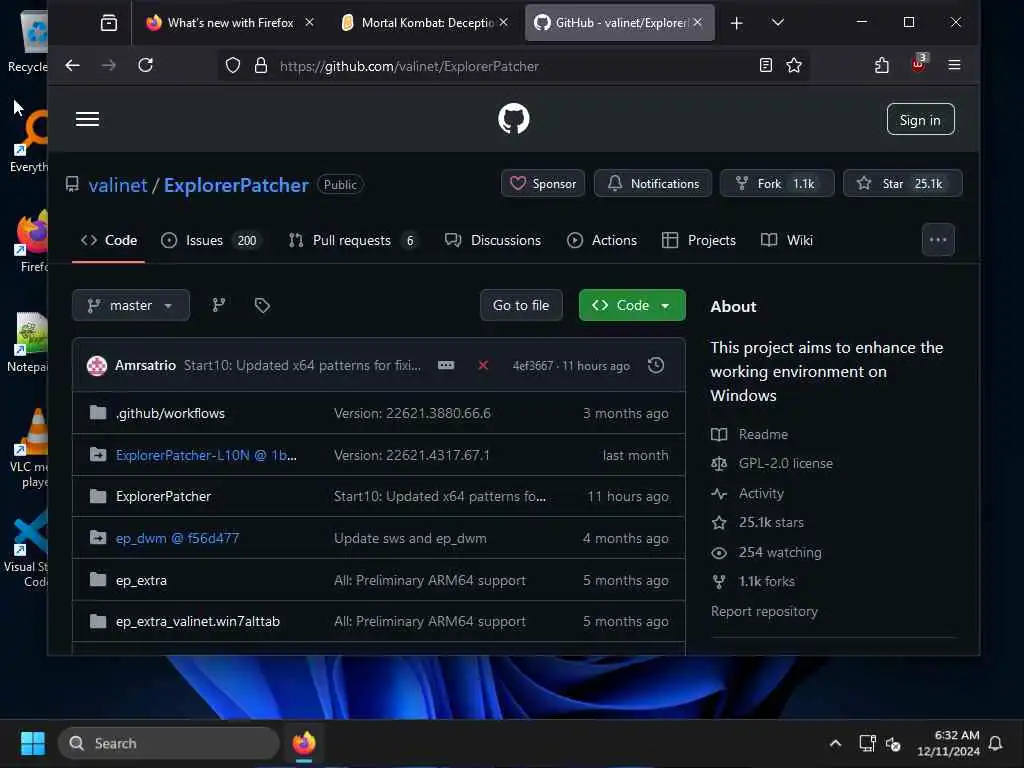Viewport: 1024px width, 768px height.
Task: Reload the page in Firefox
Action: click(146, 65)
